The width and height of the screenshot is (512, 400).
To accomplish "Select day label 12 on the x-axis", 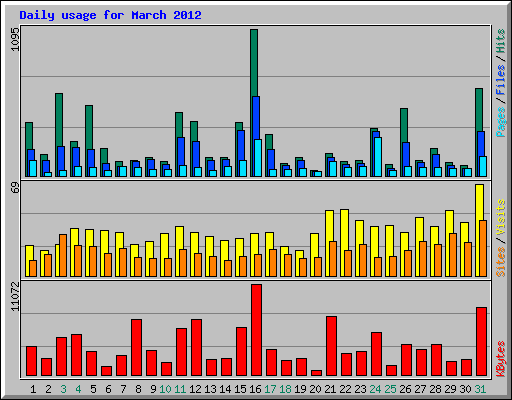I will pos(195,389).
